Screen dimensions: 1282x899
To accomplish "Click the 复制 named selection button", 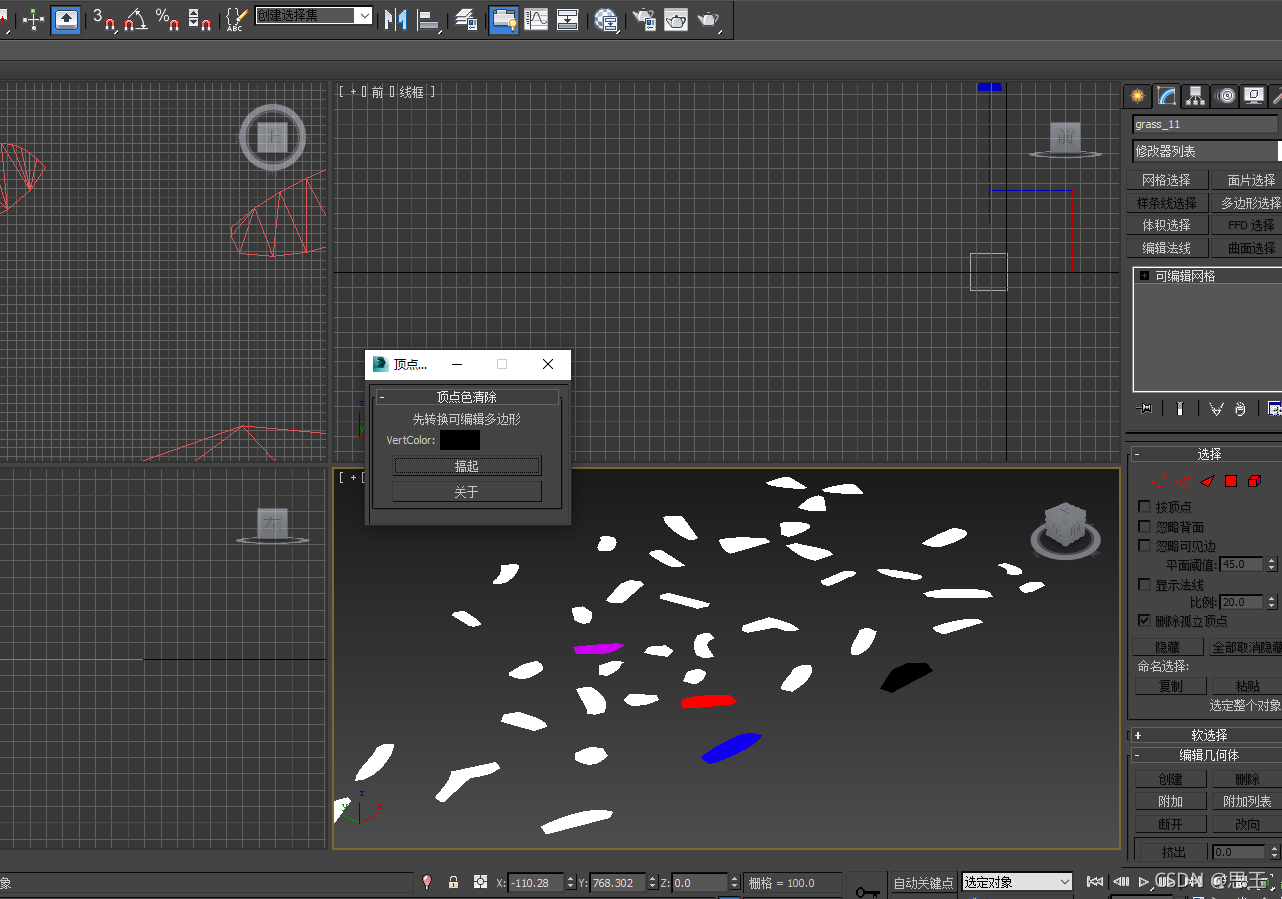I will (1170, 686).
